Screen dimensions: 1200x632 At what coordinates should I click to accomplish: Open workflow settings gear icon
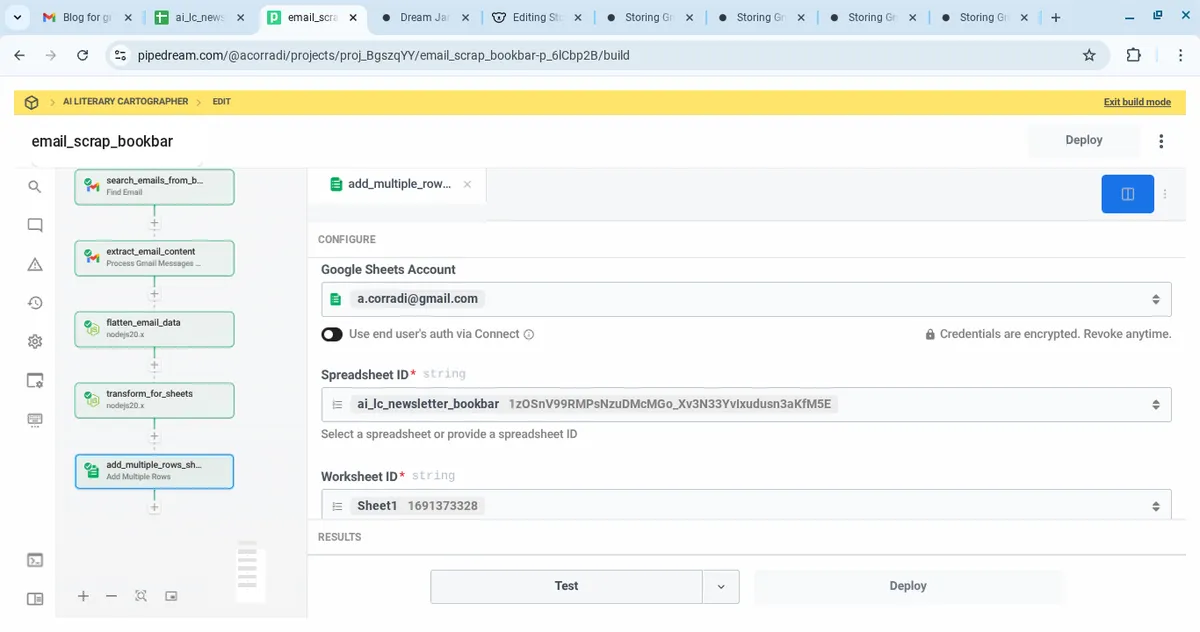point(35,342)
